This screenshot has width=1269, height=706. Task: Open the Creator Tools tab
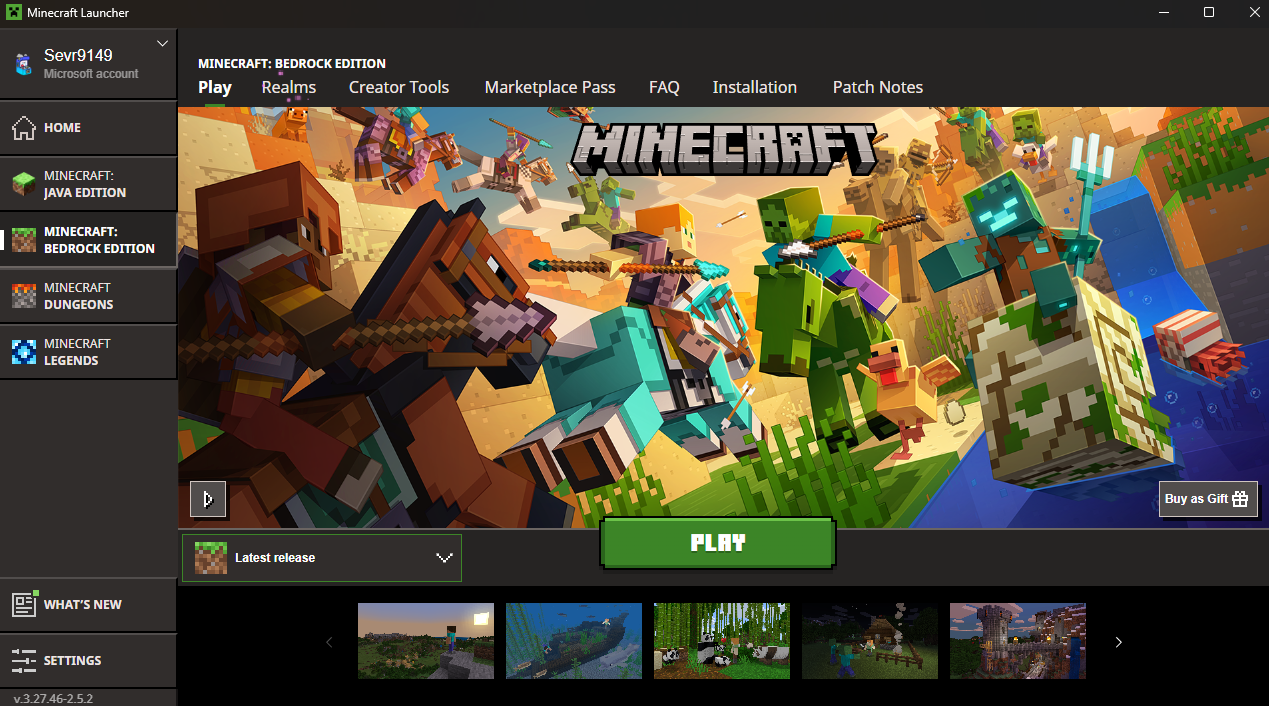[399, 88]
